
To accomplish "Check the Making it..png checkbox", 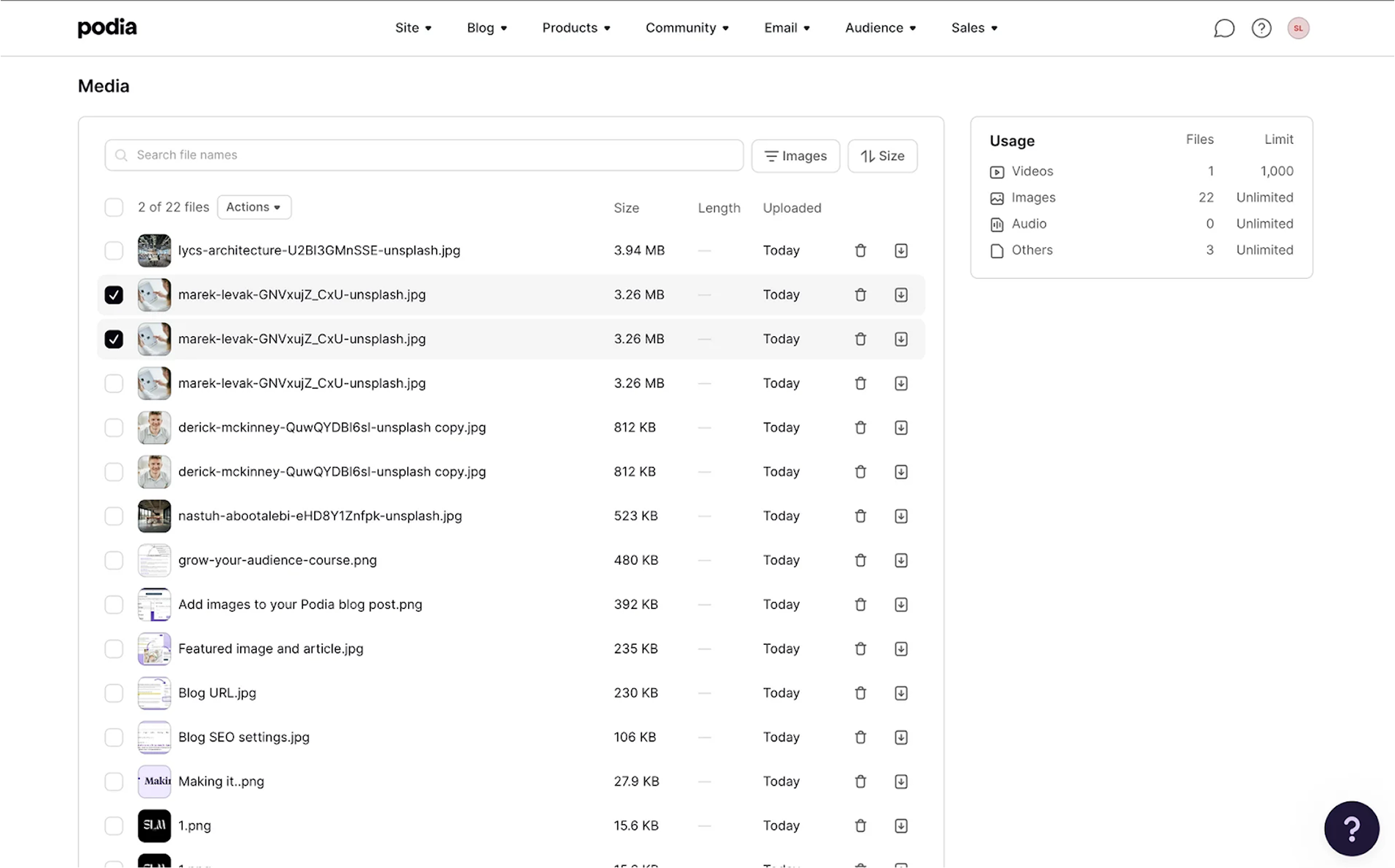I will tap(114, 781).
